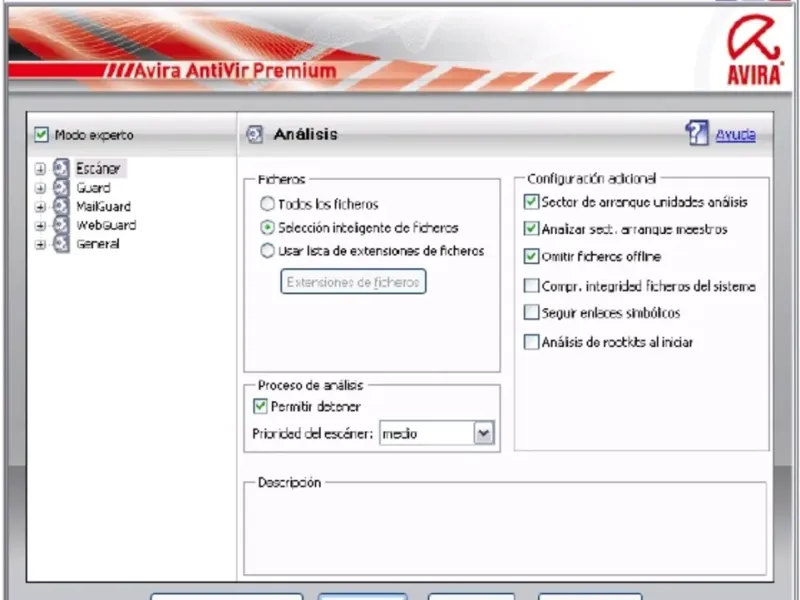The width and height of the screenshot is (800, 600).
Task: Uncheck Sector de arranque unidades análisis
Action: pyautogui.click(x=531, y=202)
